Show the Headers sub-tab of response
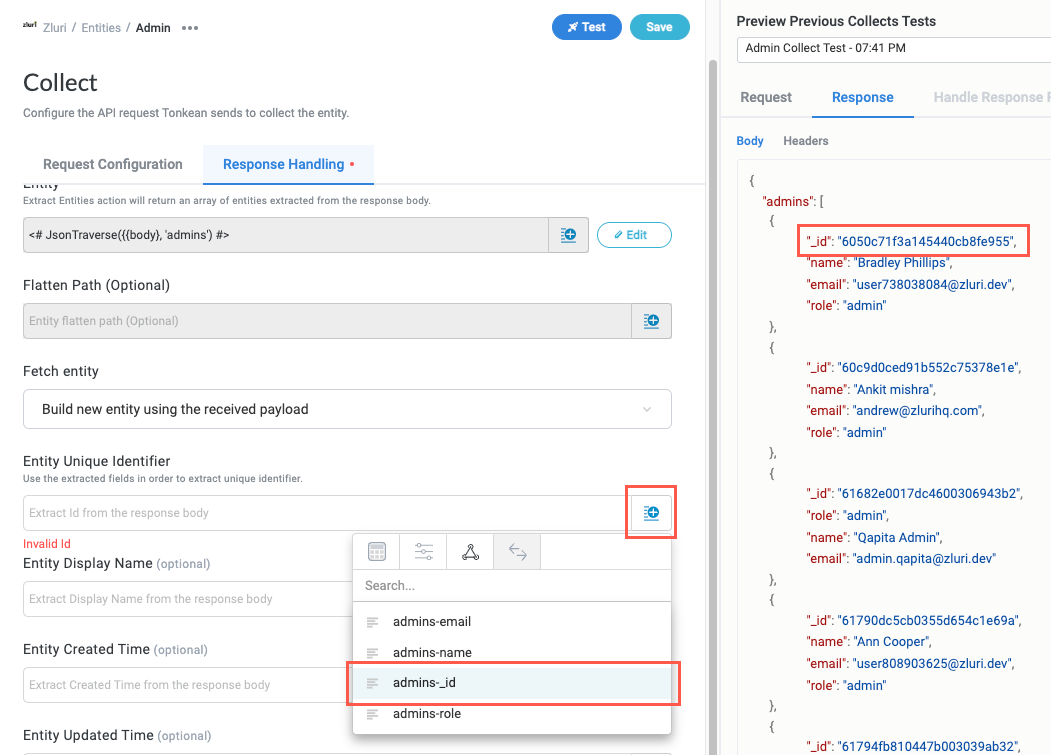Viewport: 1051px width, 755px height. click(805, 141)
